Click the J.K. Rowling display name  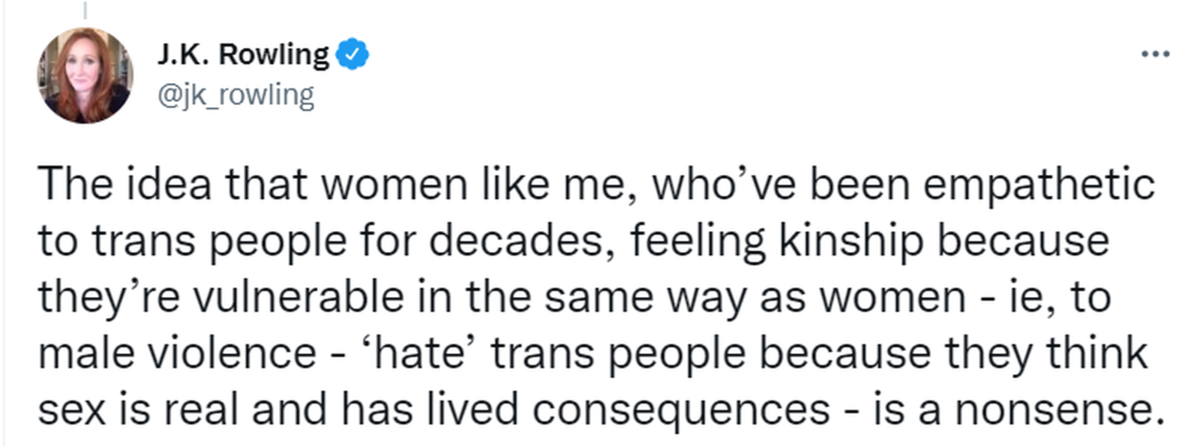[243, 56]
